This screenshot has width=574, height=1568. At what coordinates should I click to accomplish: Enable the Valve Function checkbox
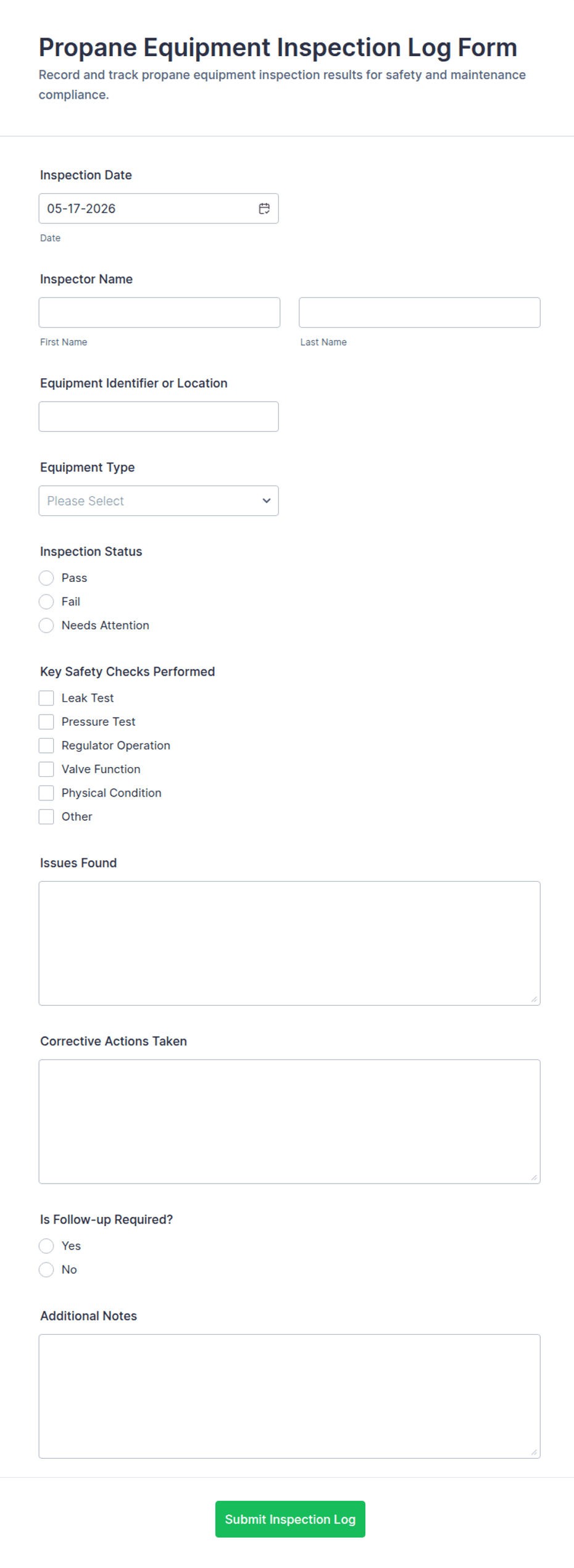tap(46, 769)
